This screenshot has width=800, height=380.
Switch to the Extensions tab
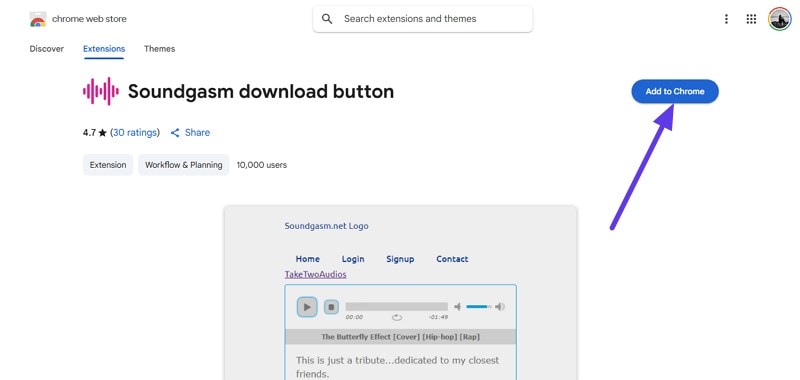104,48
